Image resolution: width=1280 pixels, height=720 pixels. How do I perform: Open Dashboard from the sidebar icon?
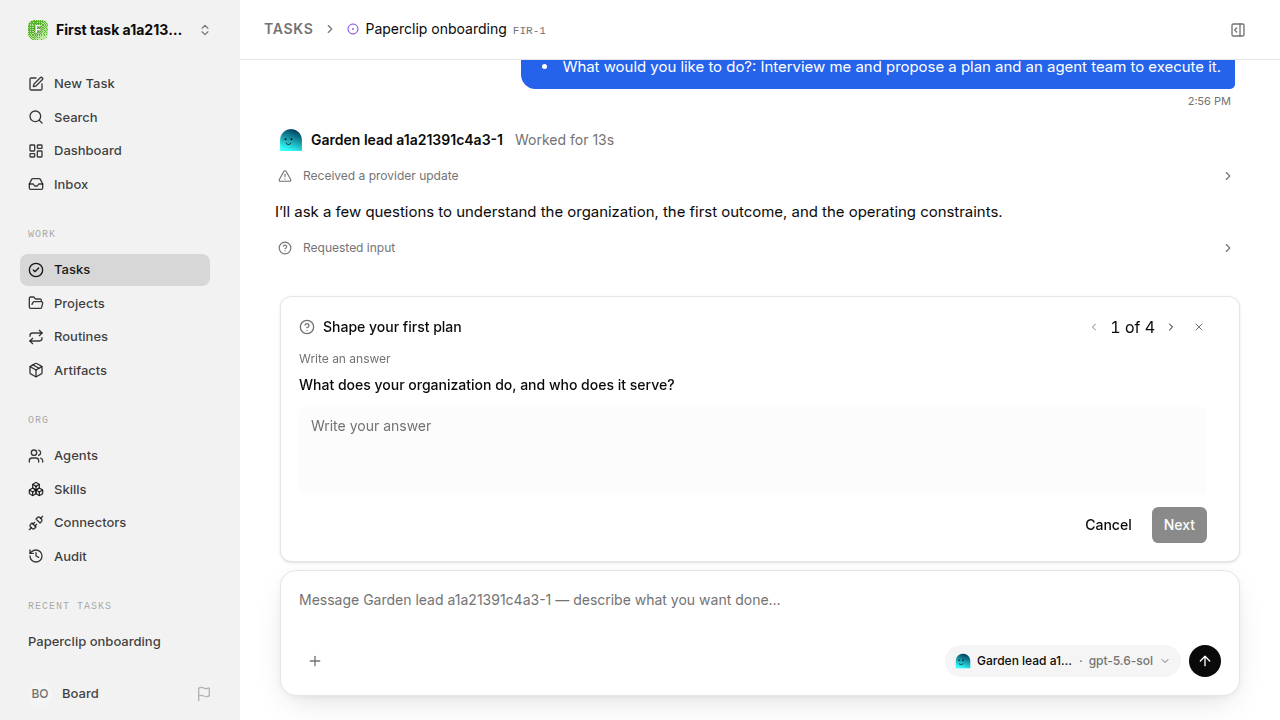(x=36, y=151)
